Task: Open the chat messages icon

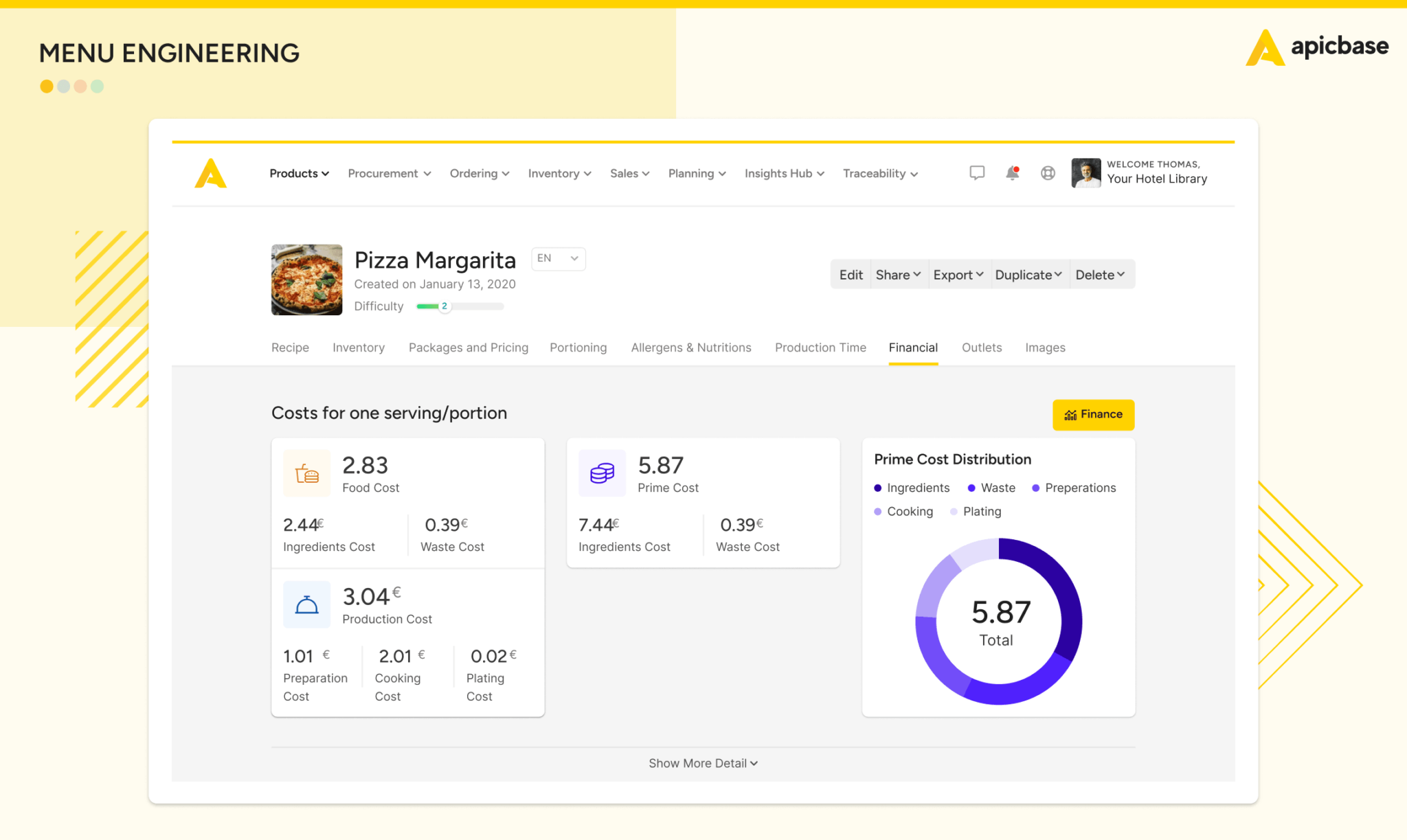Action: [x=976, y=173]
